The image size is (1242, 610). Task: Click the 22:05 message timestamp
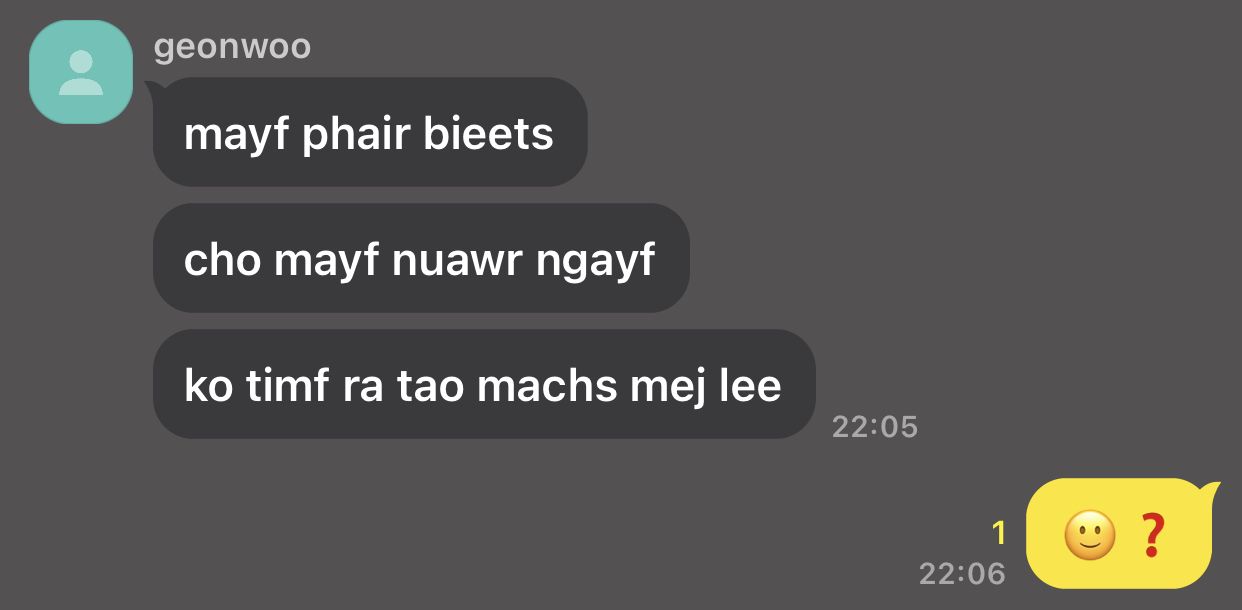[x=875, y=427]
